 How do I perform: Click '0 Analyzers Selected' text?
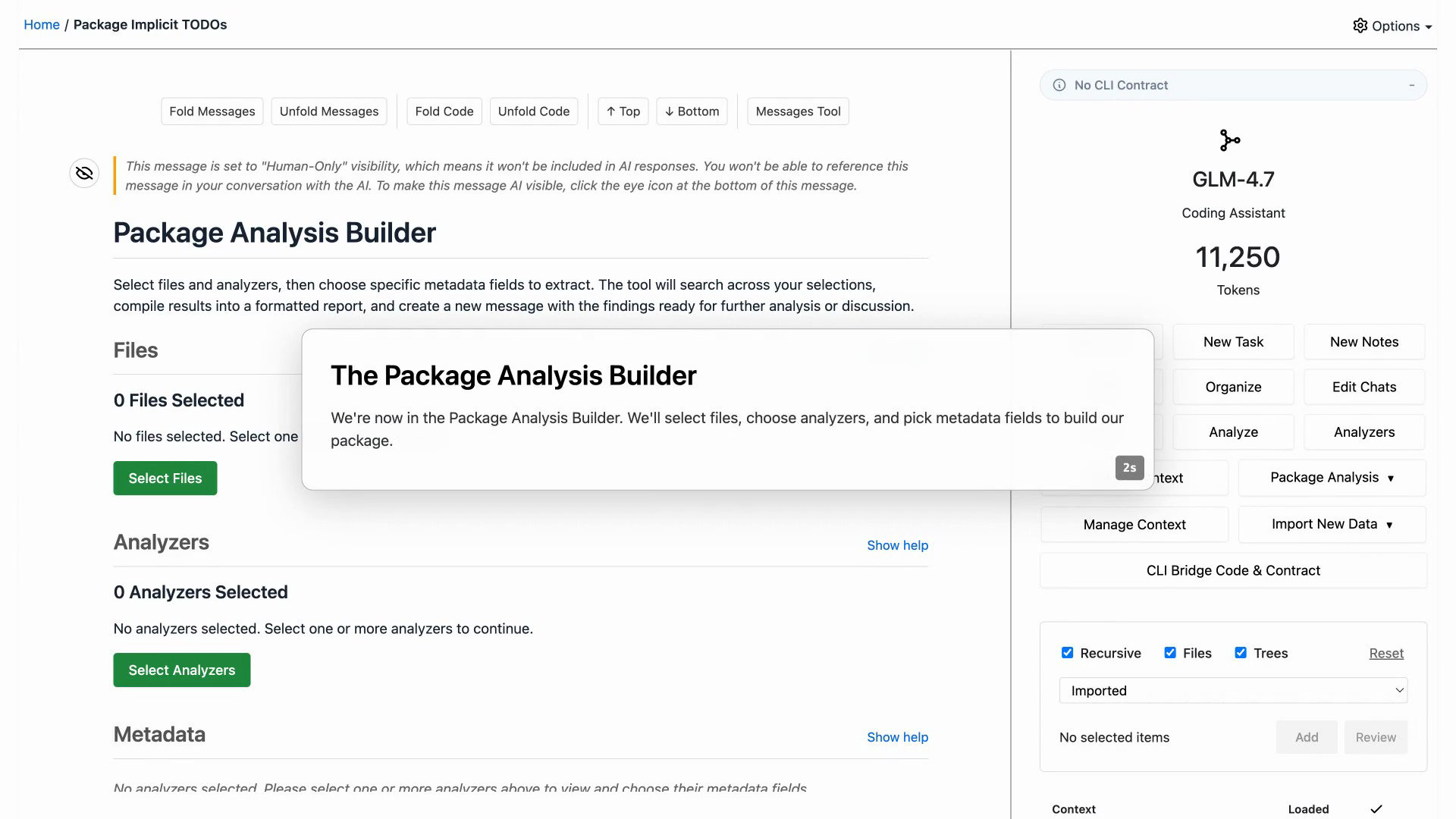[x=201, y=592]
